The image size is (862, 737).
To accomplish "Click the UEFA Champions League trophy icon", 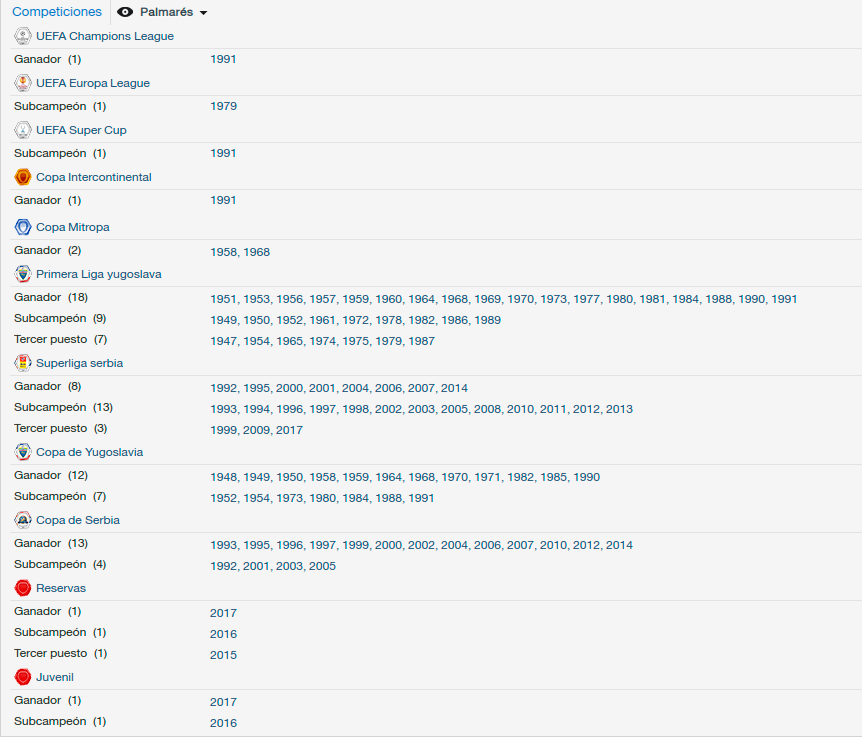I will [23, 36].
